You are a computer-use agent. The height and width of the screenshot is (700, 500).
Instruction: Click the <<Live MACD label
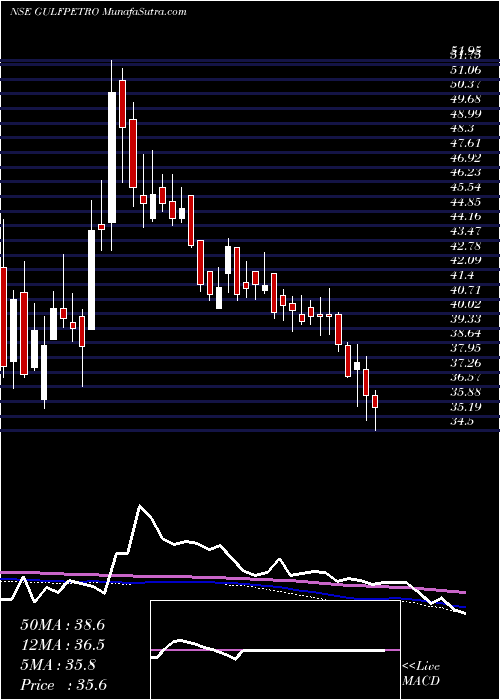pyautogui.click(x=421, y=675)
